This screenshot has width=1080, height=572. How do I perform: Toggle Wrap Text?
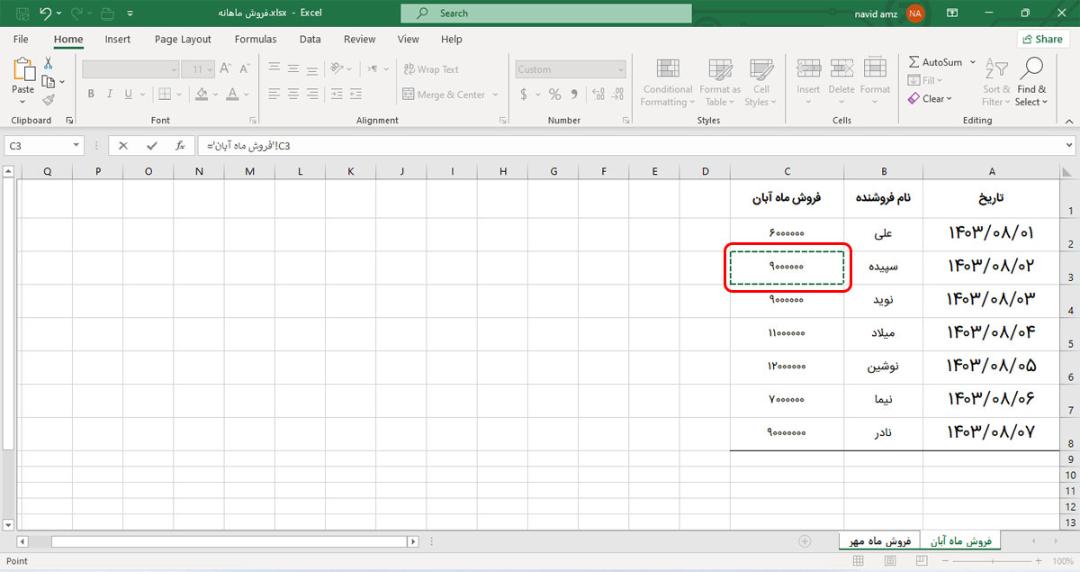click(x=430, y=70)
